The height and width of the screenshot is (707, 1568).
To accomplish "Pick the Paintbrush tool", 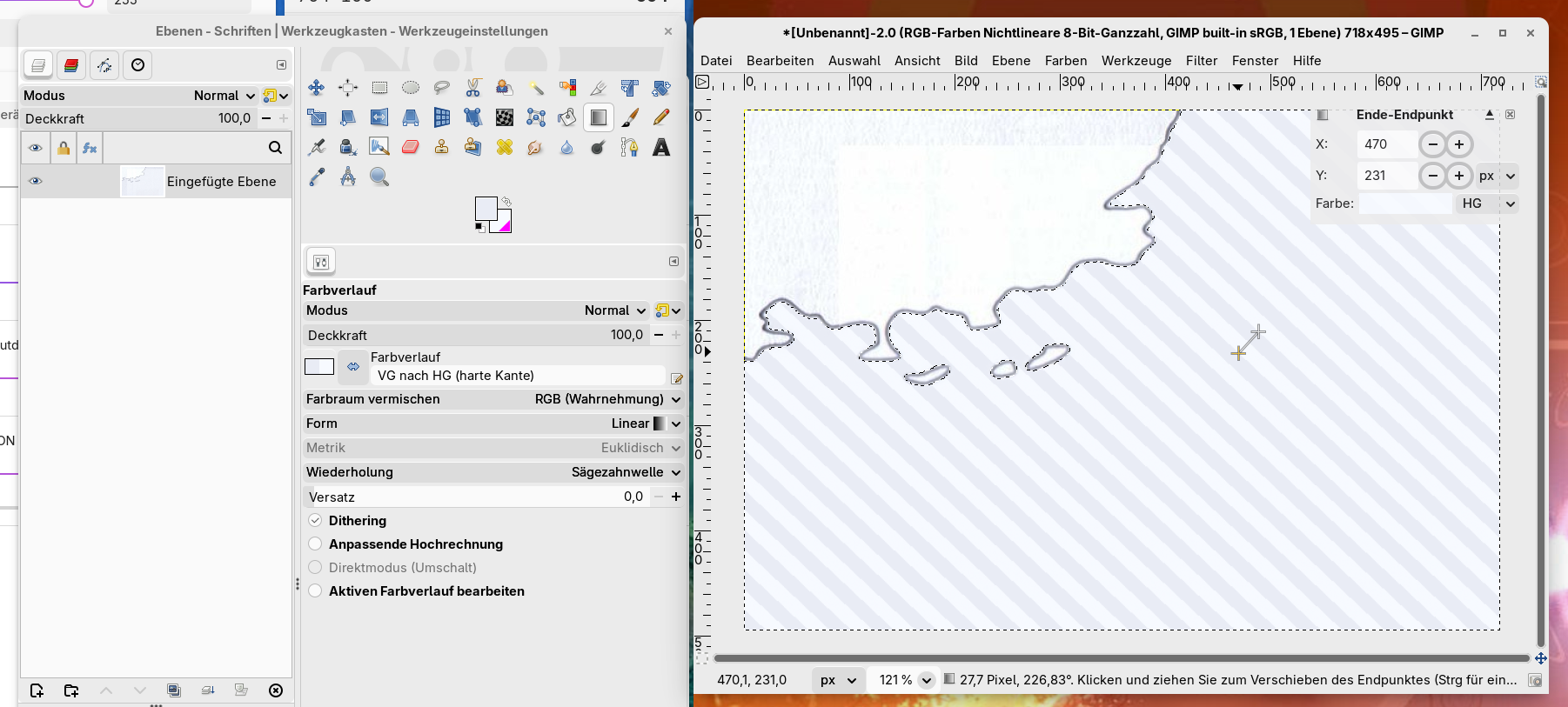I will (630, 117).
